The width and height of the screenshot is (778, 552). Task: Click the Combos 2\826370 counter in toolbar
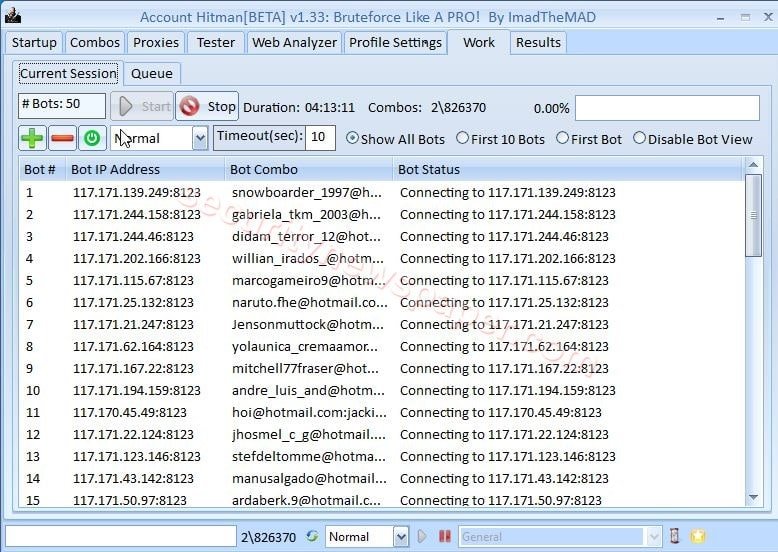click(427, 108)
